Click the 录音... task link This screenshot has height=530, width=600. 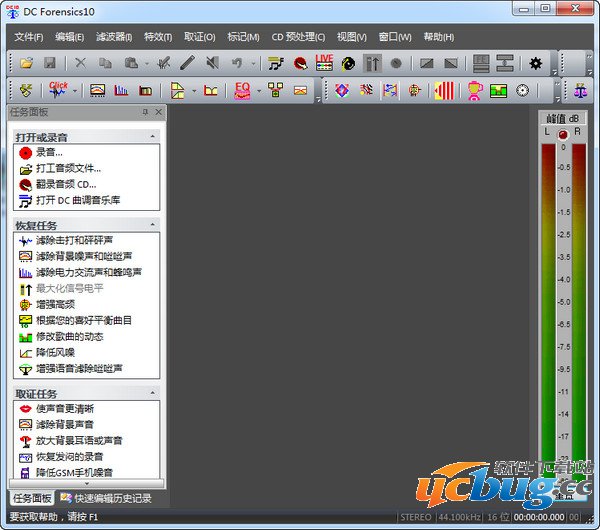[x=49, y=152]
